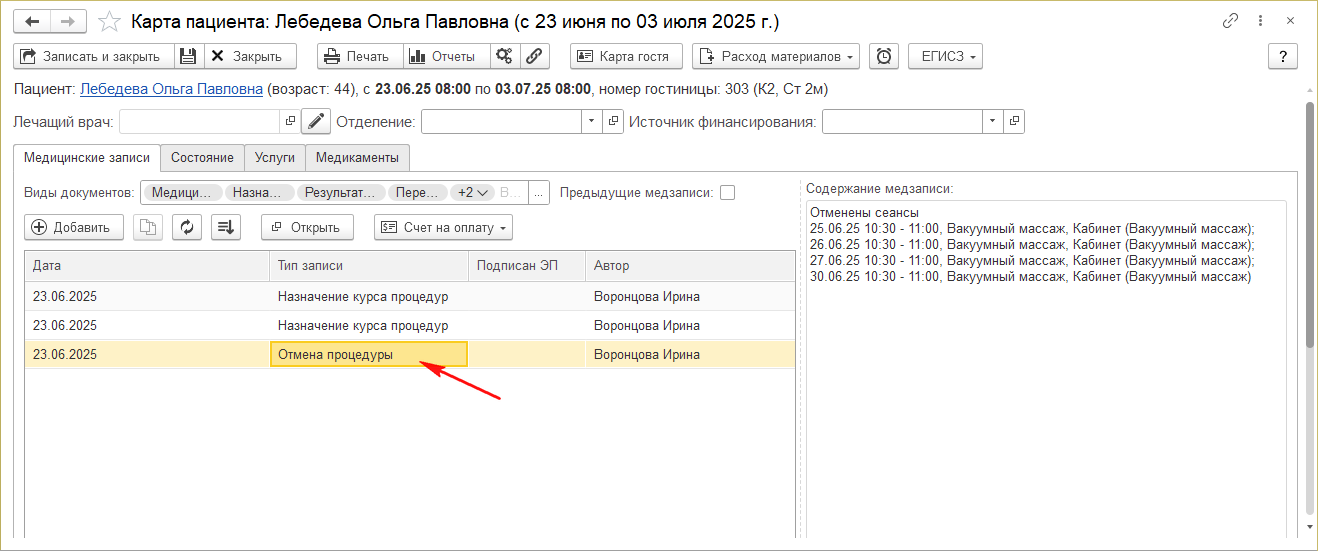Select the first Назначение курса процедур row
The height and width of the screenshot is (551, 1318).
tap(410, 296)
